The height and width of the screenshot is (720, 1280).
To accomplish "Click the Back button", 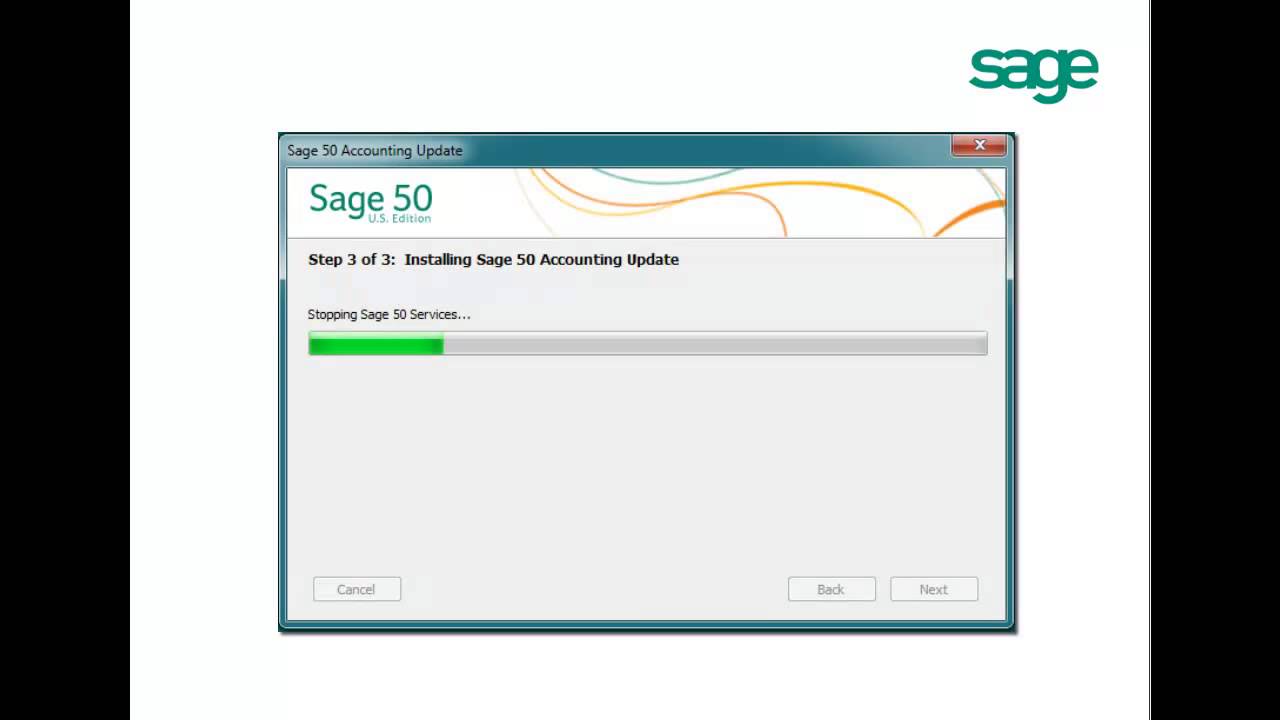I will (x=831, y=589).
